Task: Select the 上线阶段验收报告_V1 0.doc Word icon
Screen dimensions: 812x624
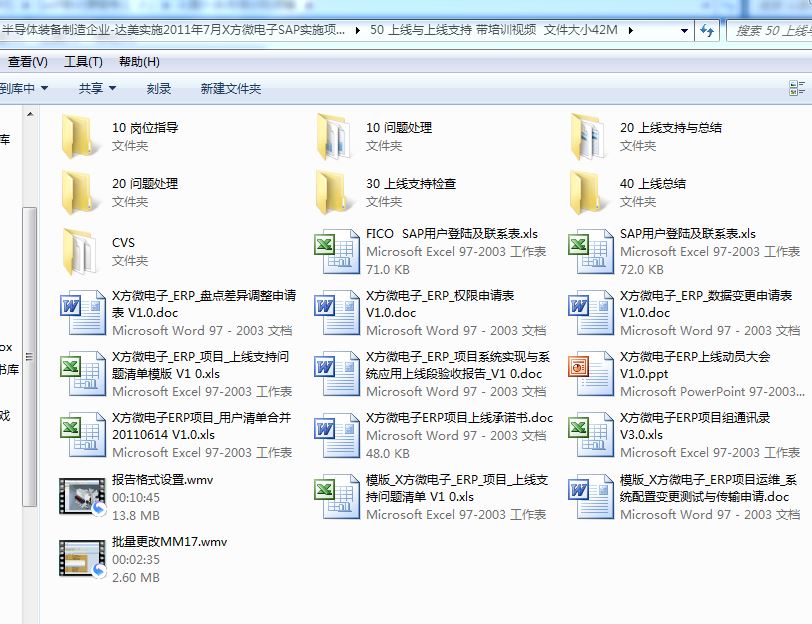Action: (337, 373)
